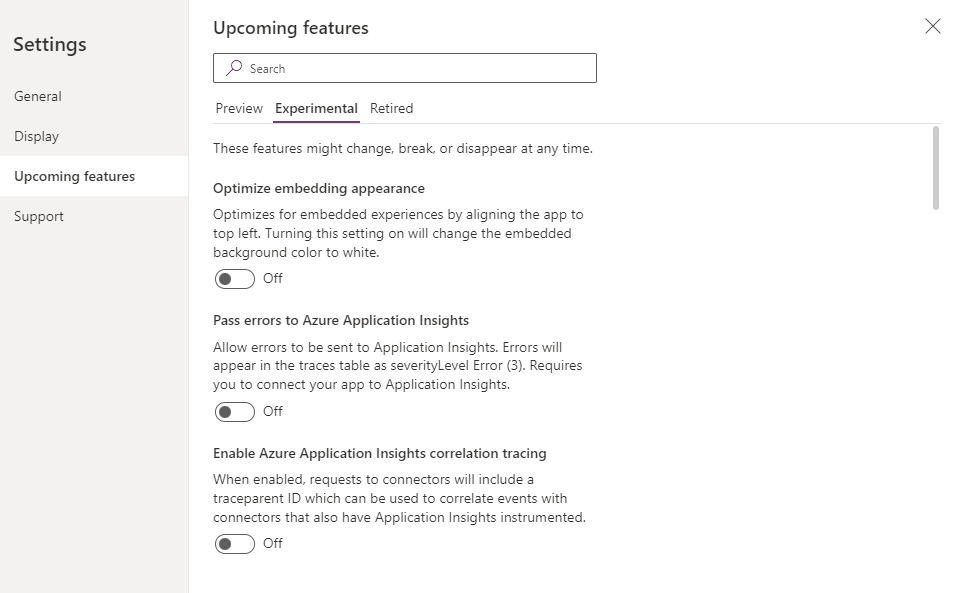This screenshot has height=593, width=954.
Task: Enable Optimize embedding appearance
Action: coord(235,279)
